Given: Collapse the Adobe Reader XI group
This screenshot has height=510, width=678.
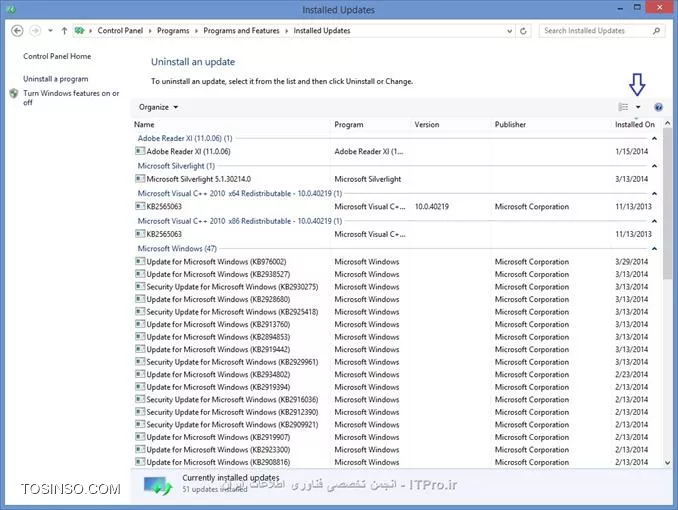Looking at the screenshot, I should click(x=654, y=138).
